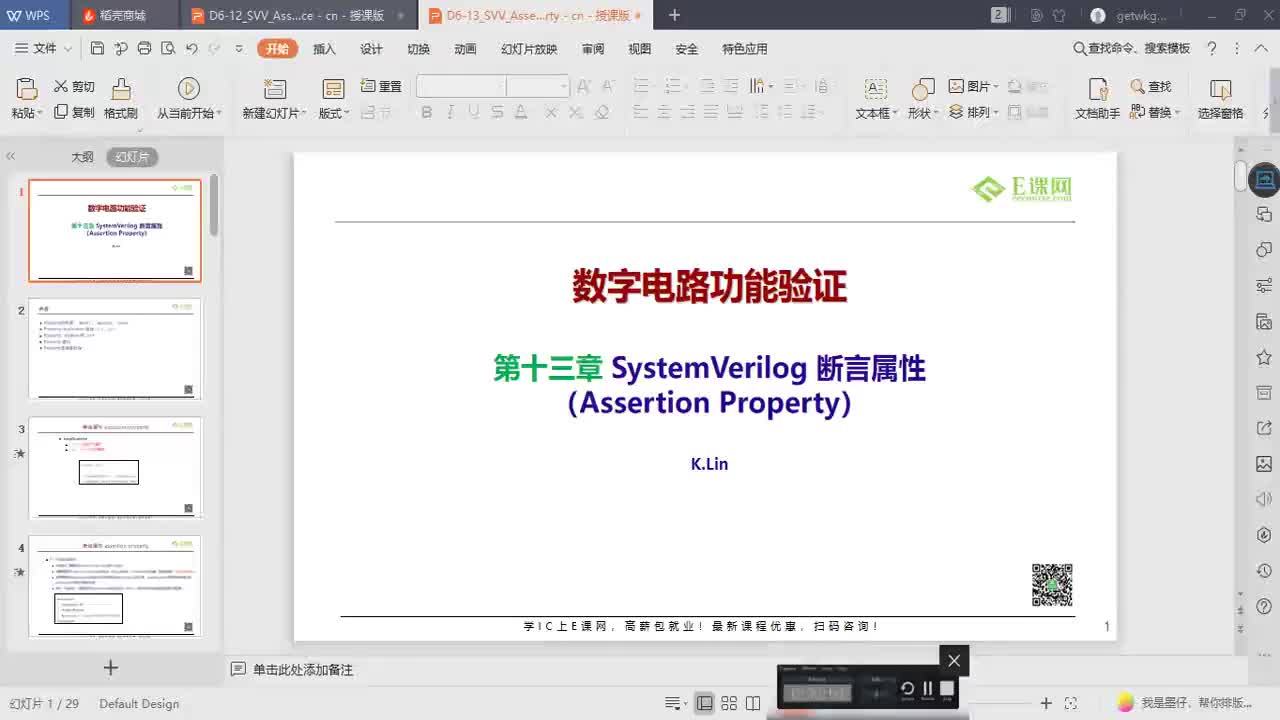Fit slide to window icon in status bar
The width and height of the screenshot is (1280, 720).
pyautogui.click(x=1070, y=703)
